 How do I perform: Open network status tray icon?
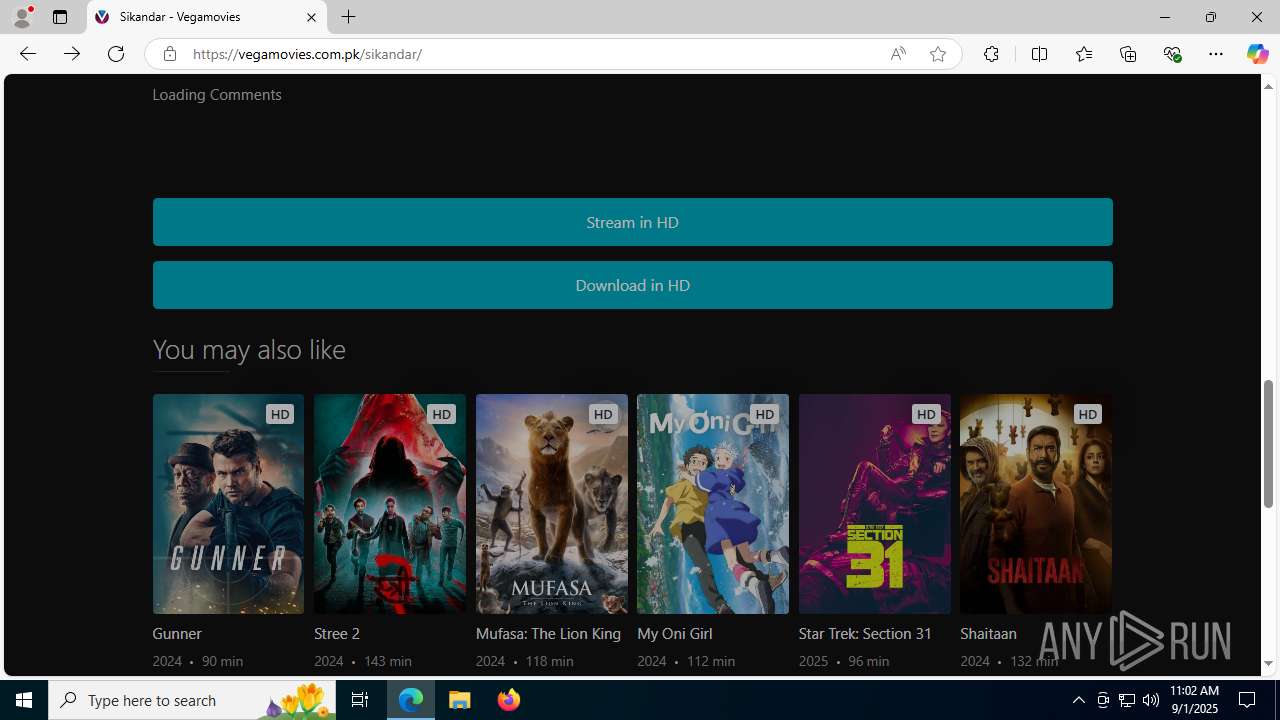(1127, 700)
